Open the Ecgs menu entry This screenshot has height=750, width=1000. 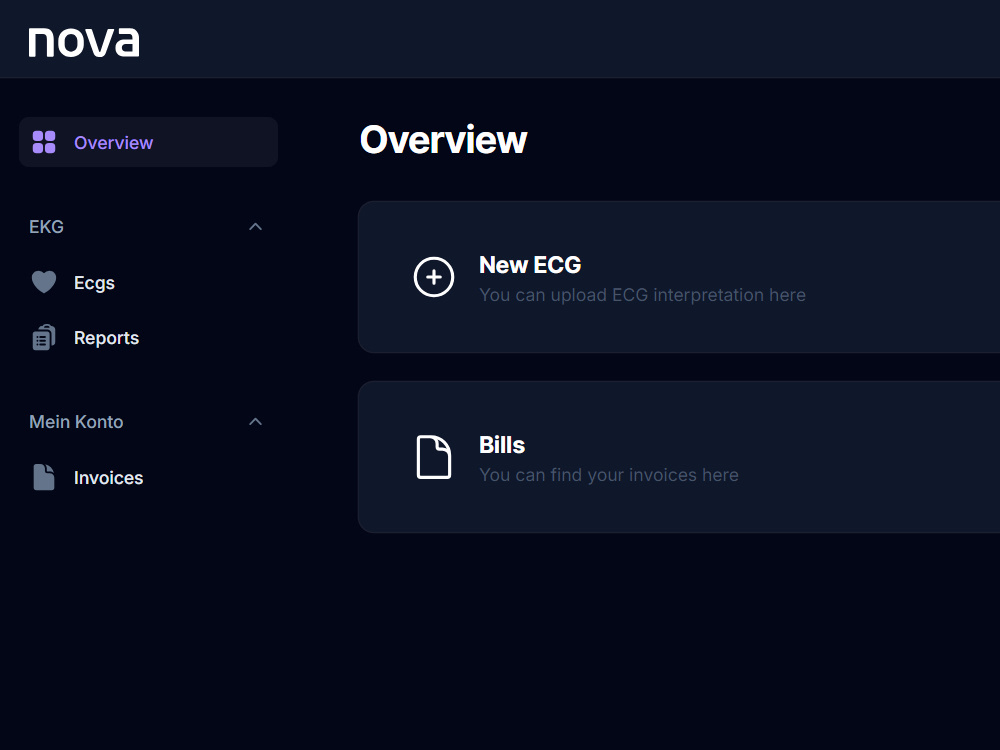click(x=94, y=283)
